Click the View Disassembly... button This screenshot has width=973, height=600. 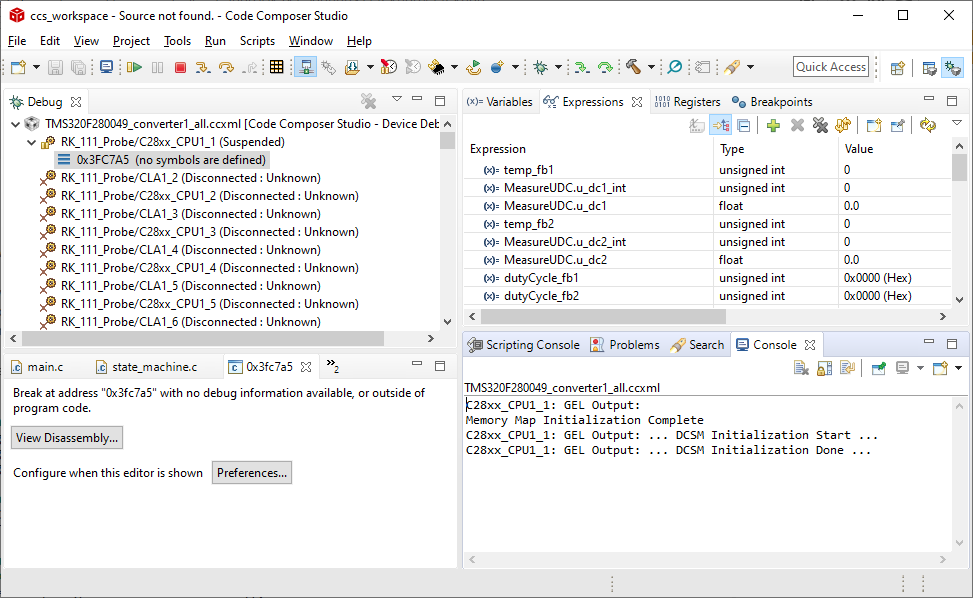[x=67, y=438]
